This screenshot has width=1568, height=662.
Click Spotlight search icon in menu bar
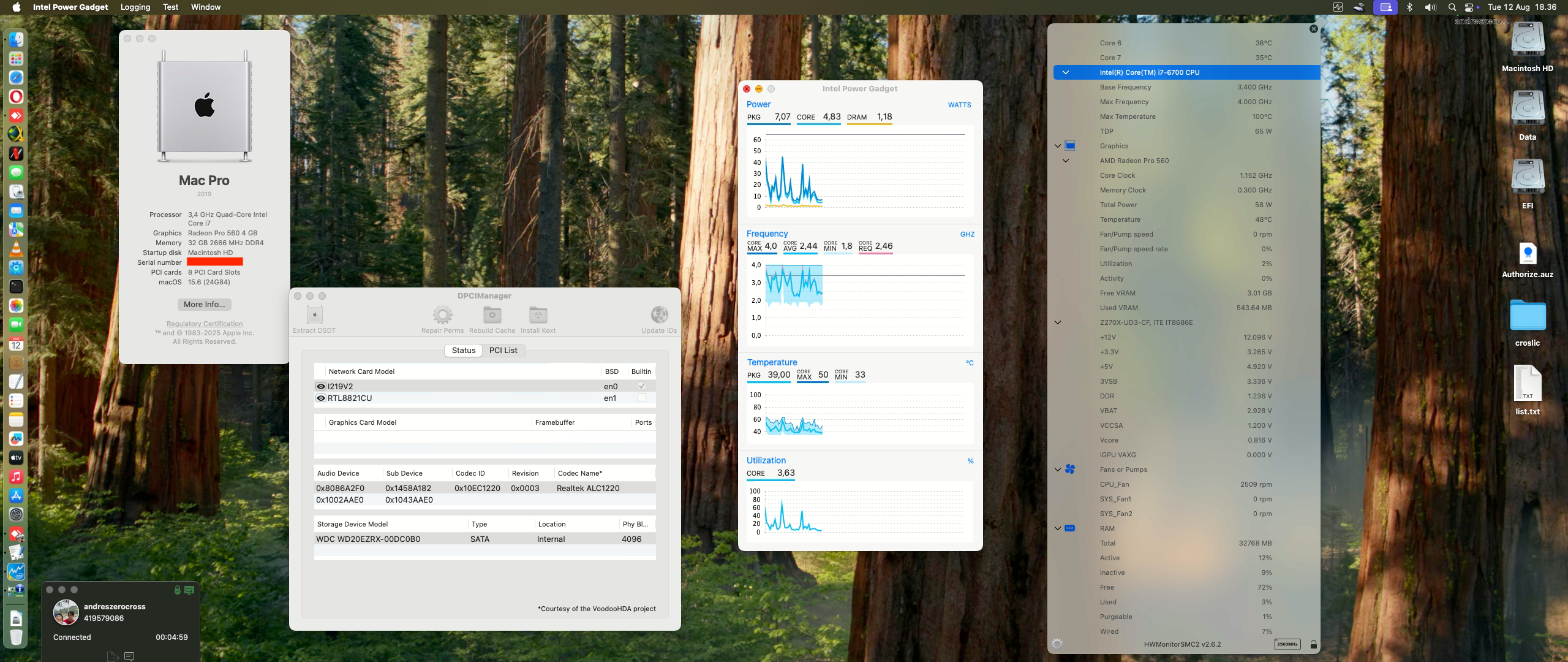click(x=1452, y=7)
